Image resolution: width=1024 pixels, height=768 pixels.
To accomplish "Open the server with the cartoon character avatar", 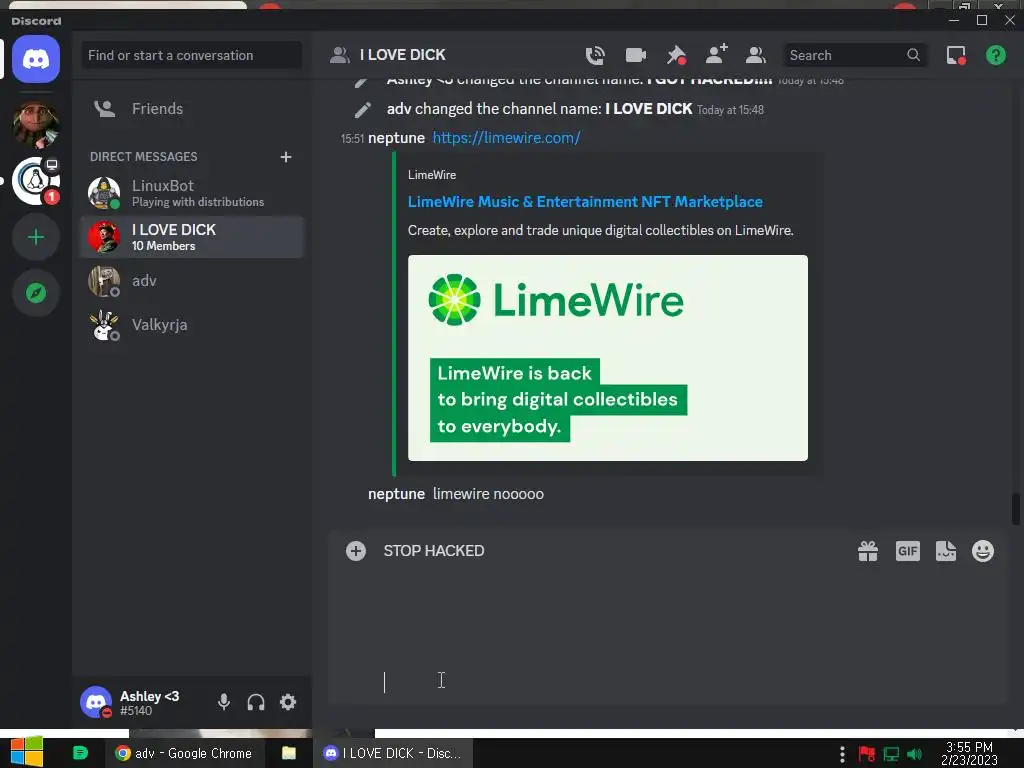I will coord(36,124).
